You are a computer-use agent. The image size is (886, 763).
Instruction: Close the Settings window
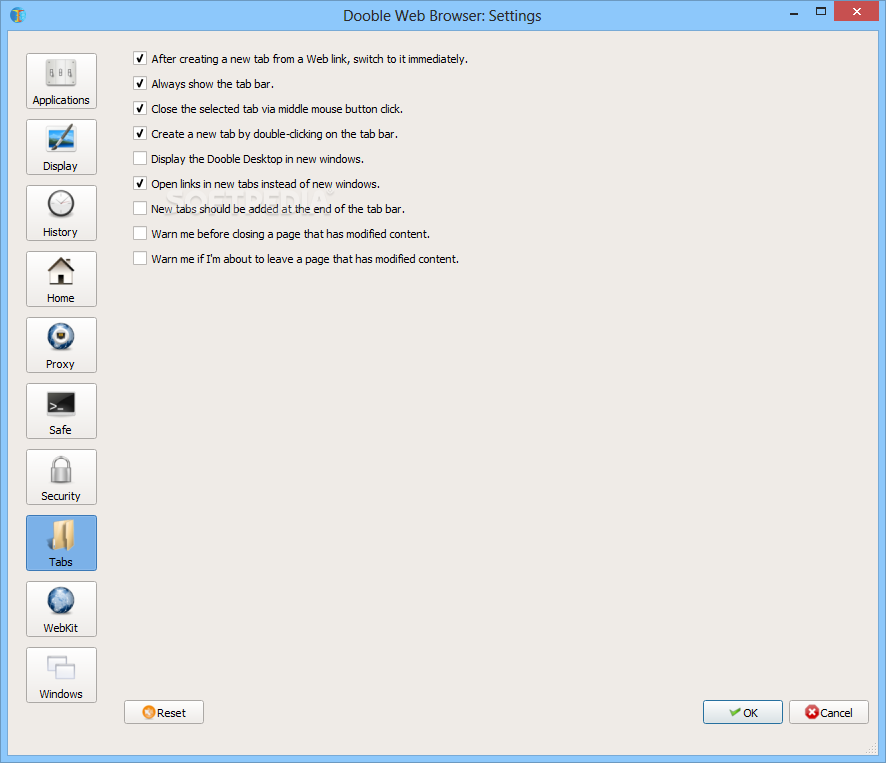pos(857,11)
